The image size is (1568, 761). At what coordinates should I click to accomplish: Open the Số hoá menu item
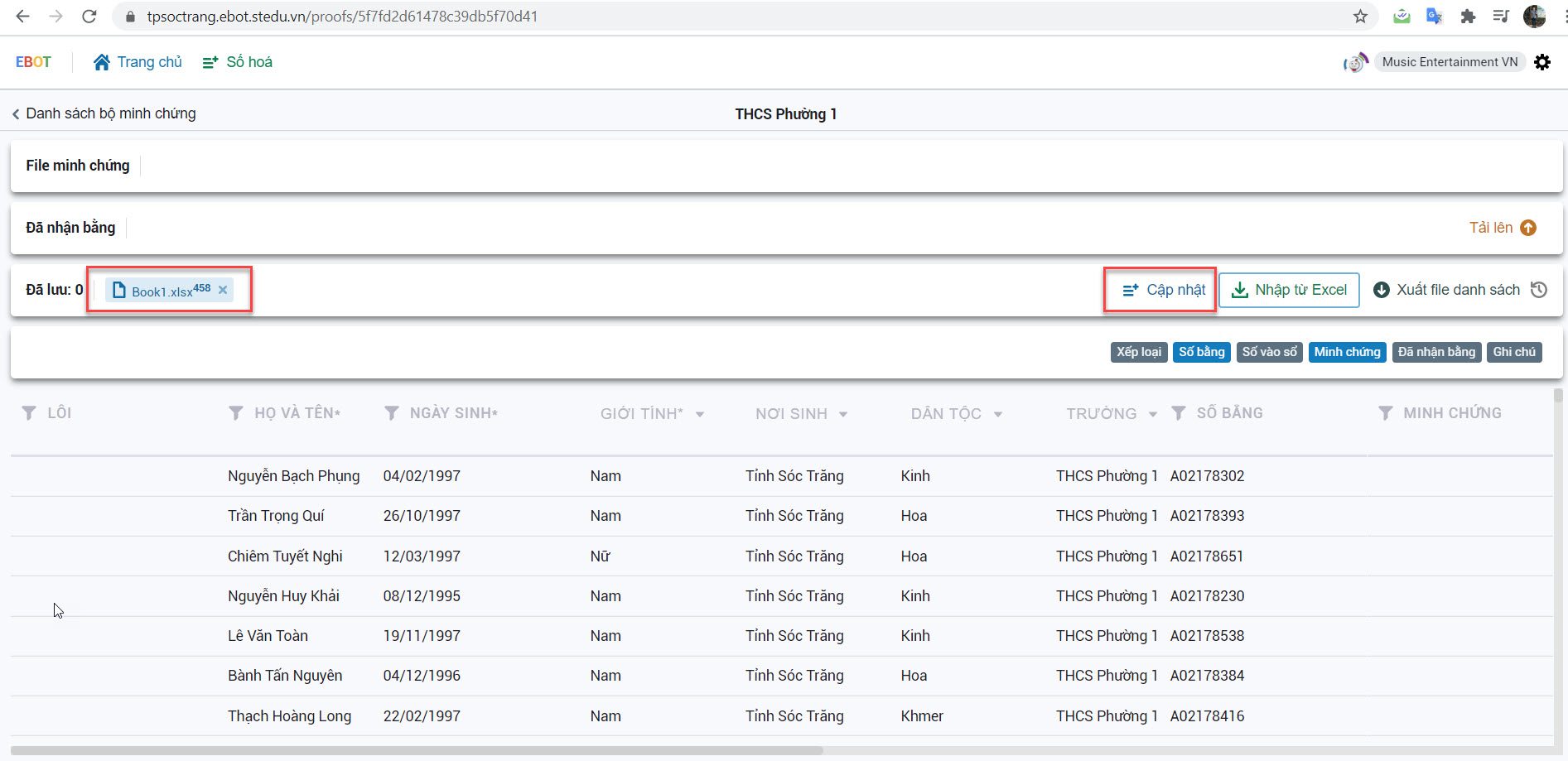238,62
